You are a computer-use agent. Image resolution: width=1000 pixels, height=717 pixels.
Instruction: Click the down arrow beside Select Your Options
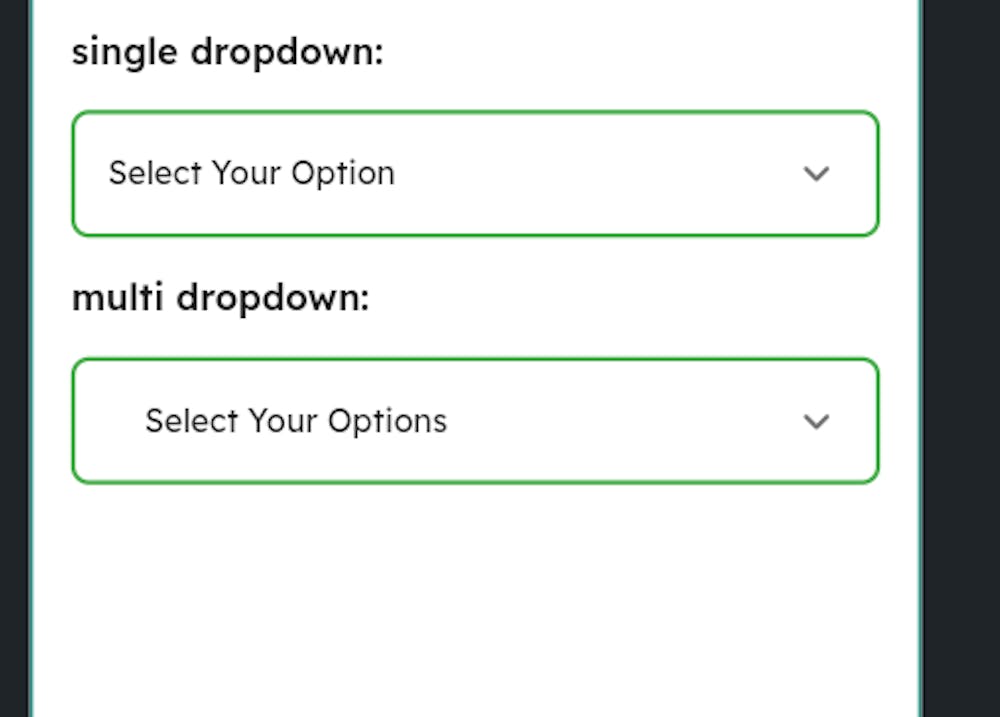pos(816,421)
